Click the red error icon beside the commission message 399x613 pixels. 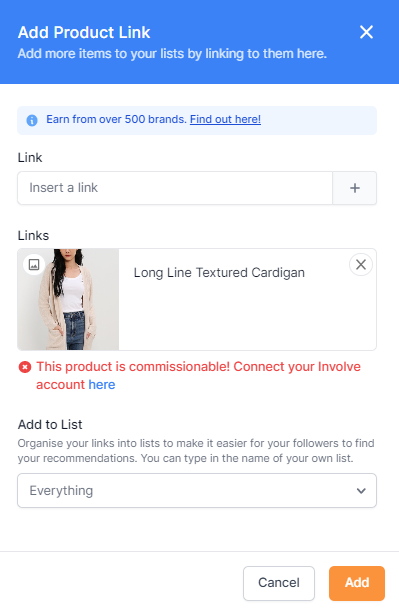click(25, 367)
